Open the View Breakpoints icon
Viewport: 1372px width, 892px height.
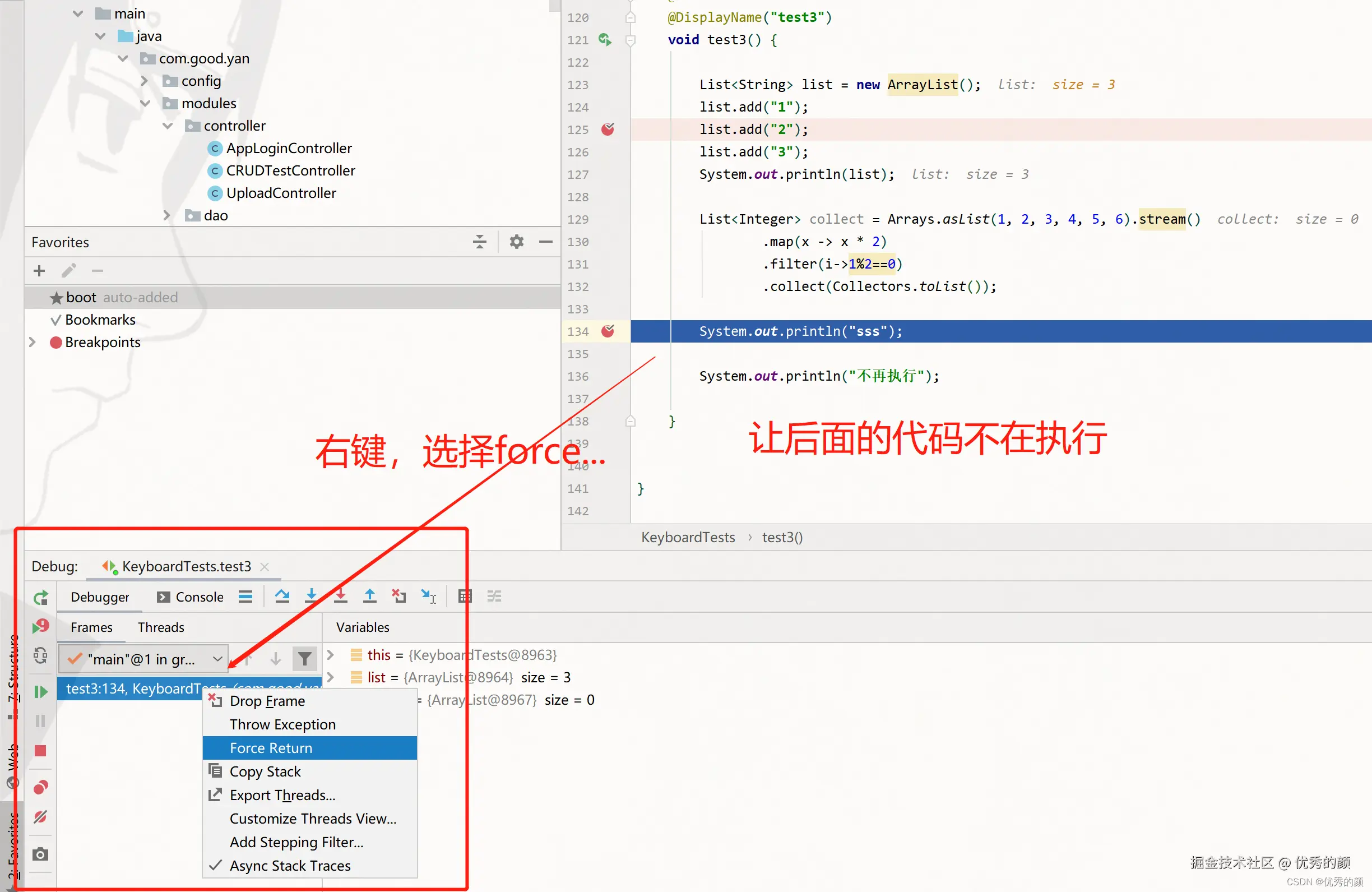(40, 787)
